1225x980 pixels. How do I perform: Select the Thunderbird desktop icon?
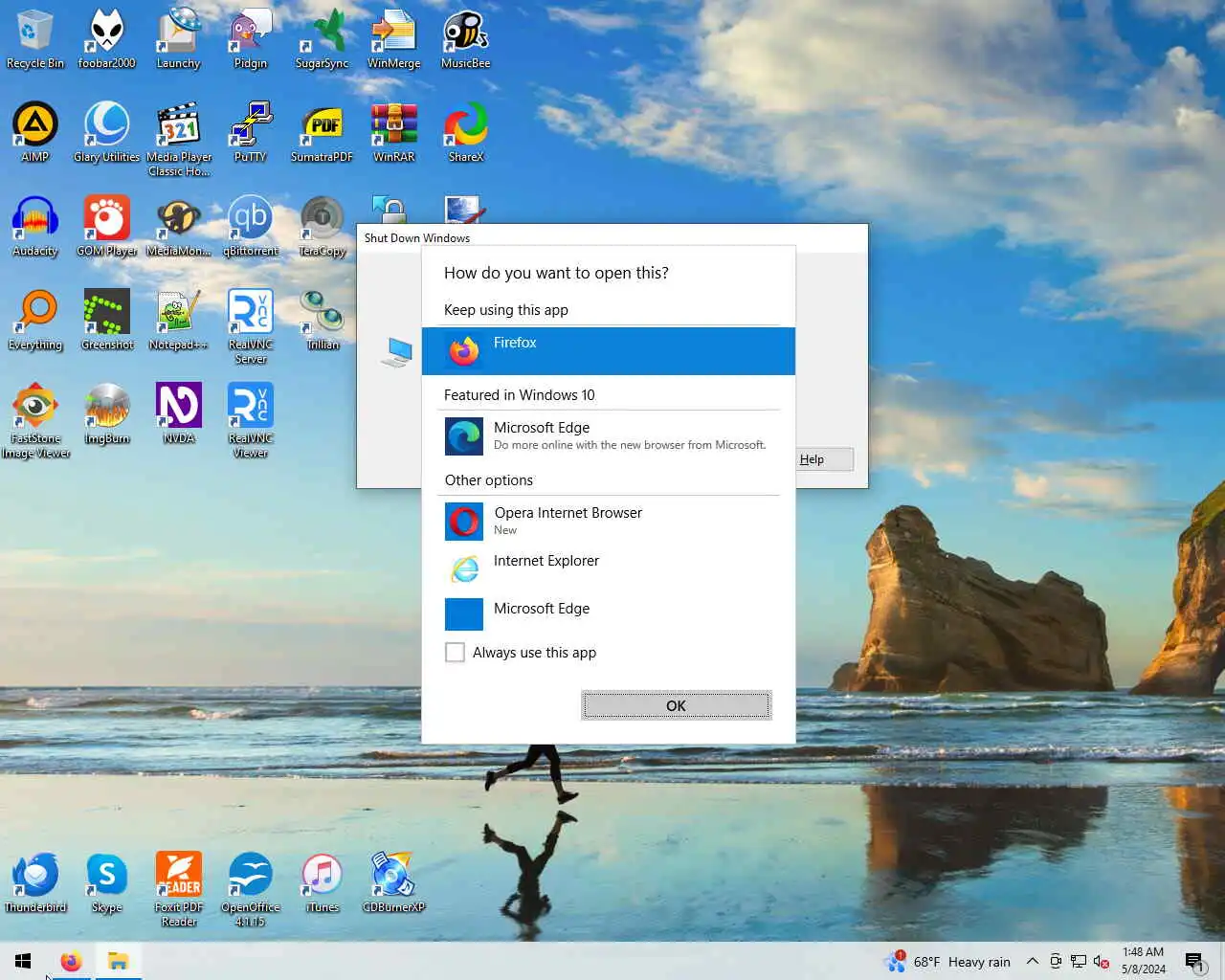click(x=35, y=882)
